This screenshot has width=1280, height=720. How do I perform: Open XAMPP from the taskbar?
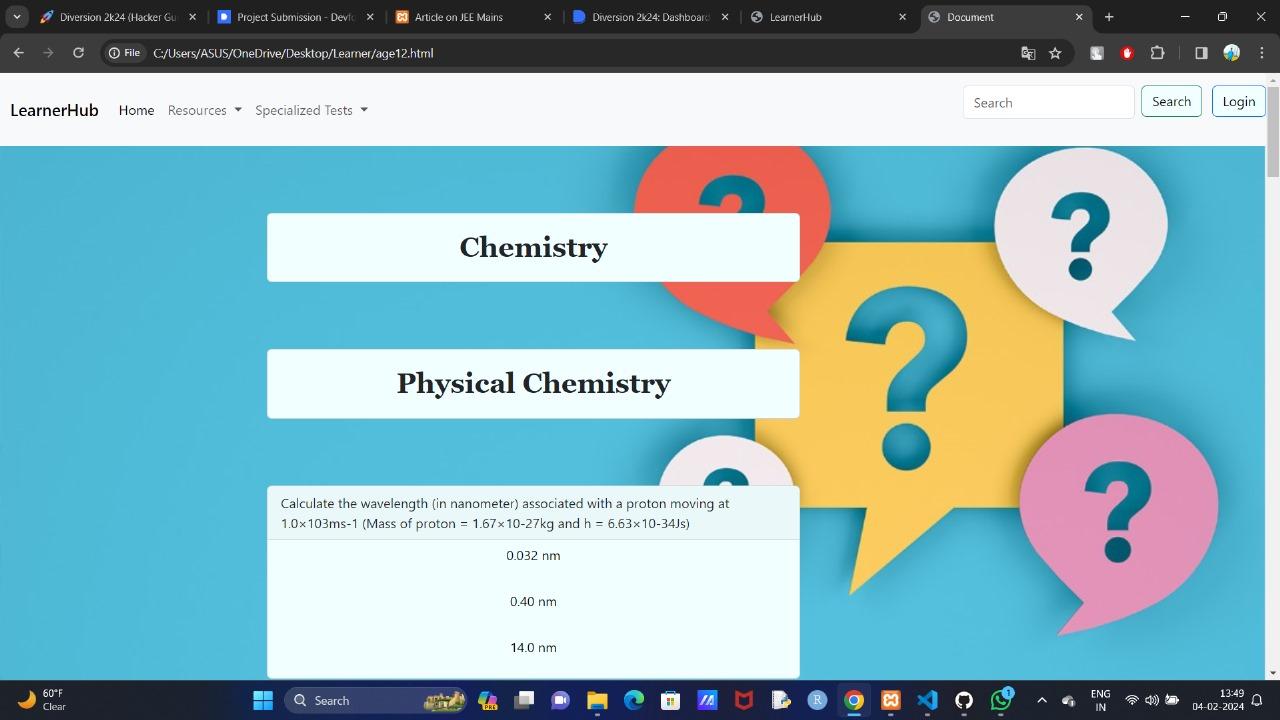(890, 700)
